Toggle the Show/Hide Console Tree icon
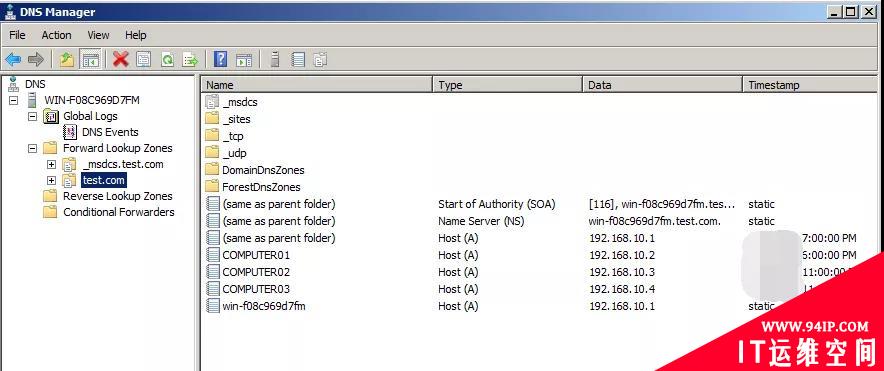The height and width of the screenshot is (371, 884). (90, 59)
